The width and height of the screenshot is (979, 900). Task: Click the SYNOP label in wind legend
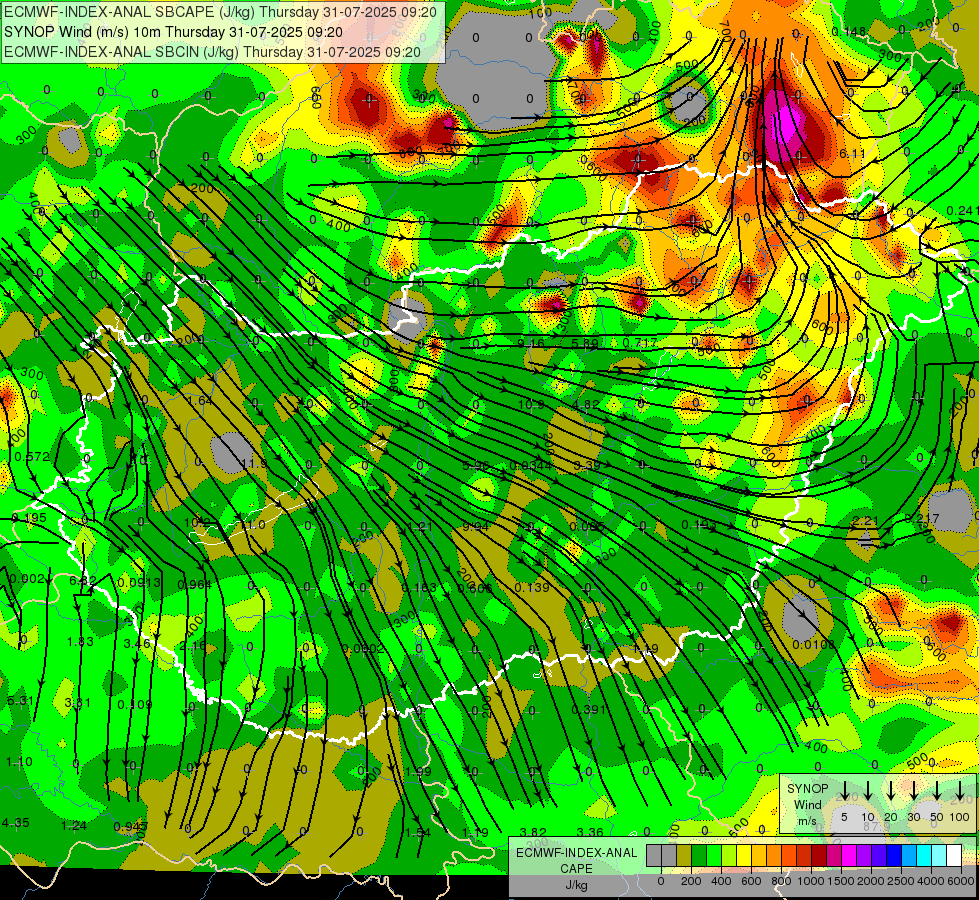[807, 788]
